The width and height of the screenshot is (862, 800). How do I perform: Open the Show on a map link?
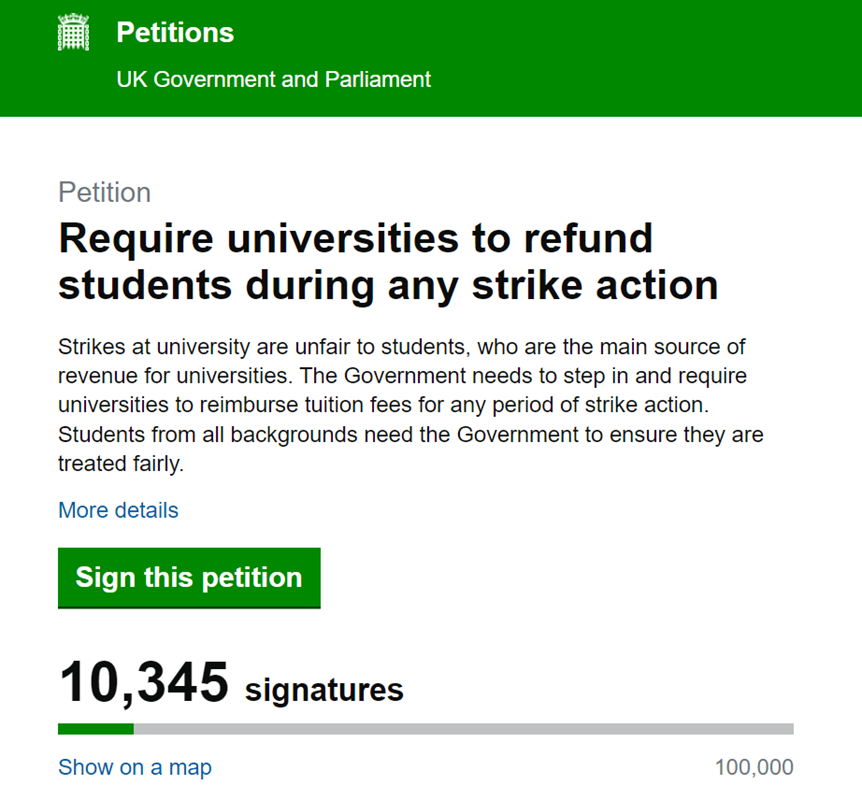click(135, 767)
